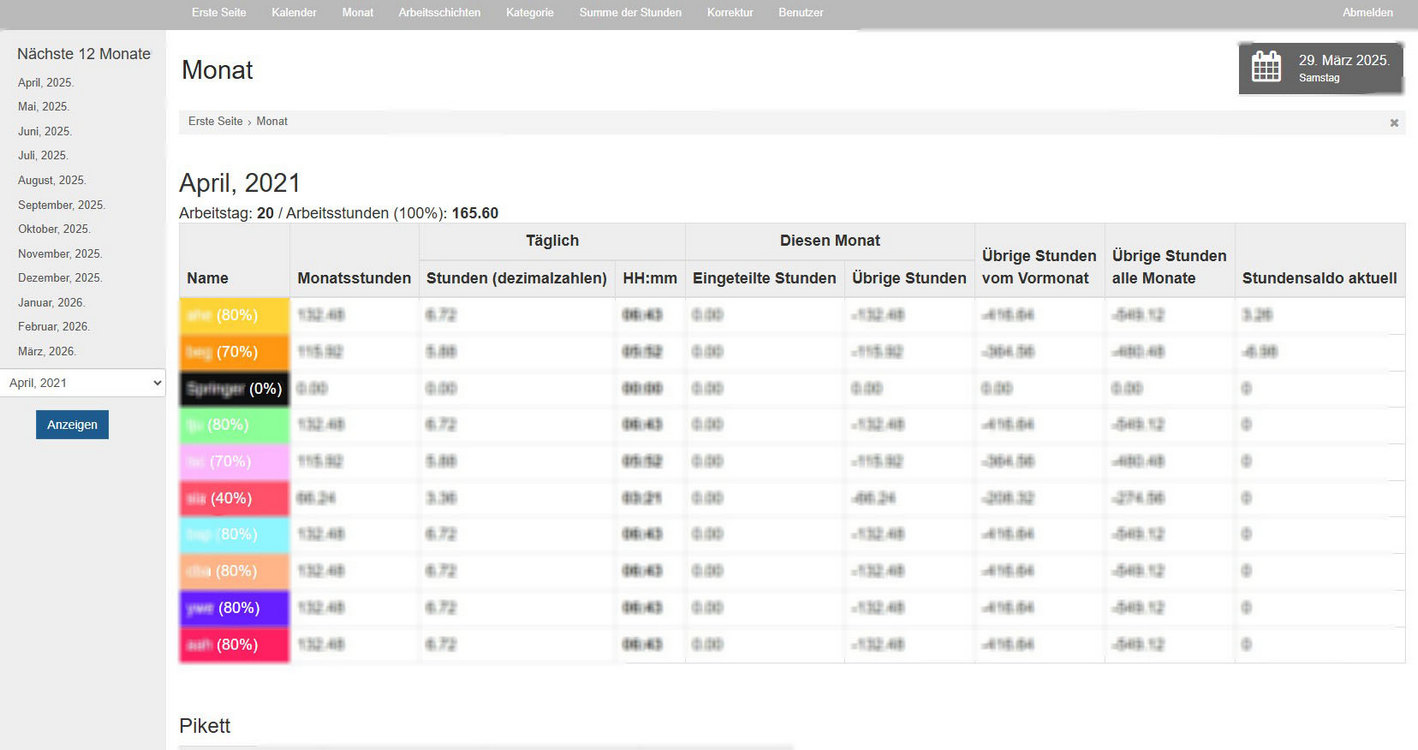Click the orange (70%) name cell
This screenshot has height=750, width=1418.
[235, 352]
